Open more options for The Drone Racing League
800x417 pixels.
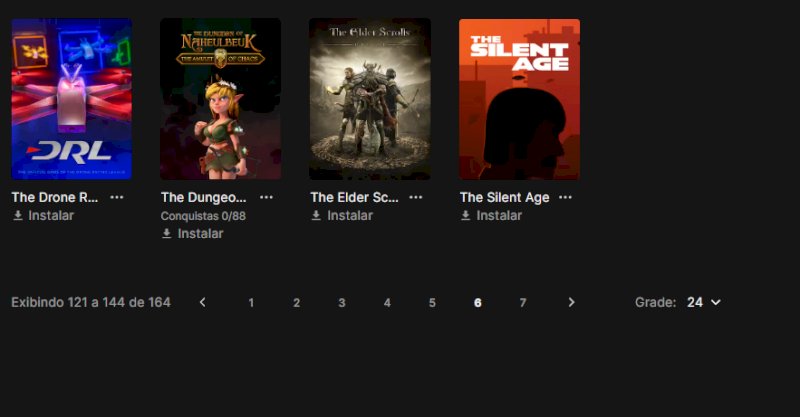tap(117, 198)
